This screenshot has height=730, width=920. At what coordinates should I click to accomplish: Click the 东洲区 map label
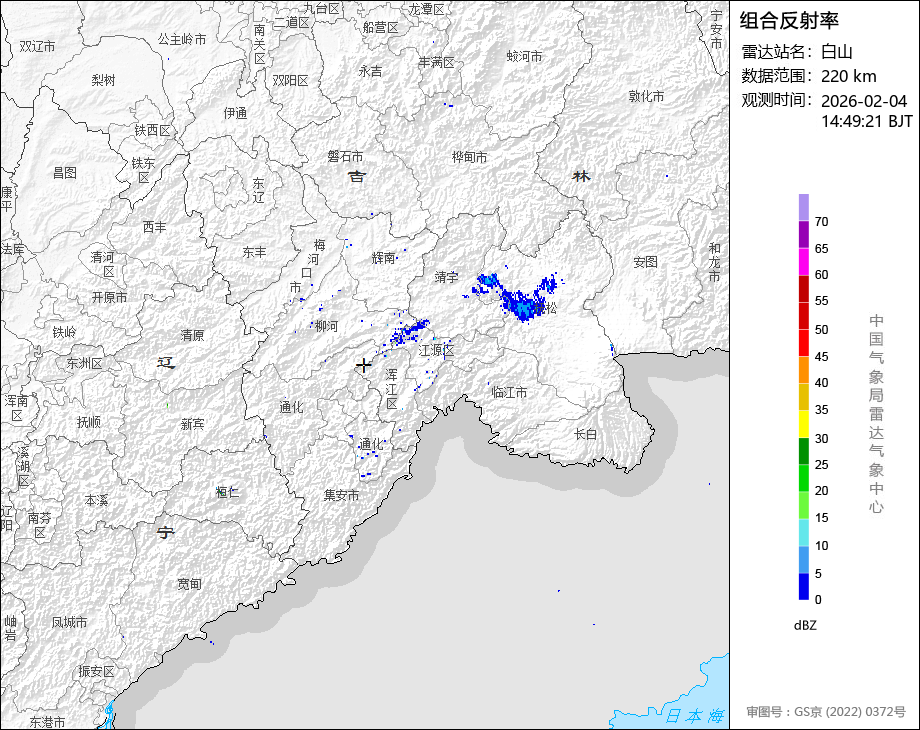[84, 363]
